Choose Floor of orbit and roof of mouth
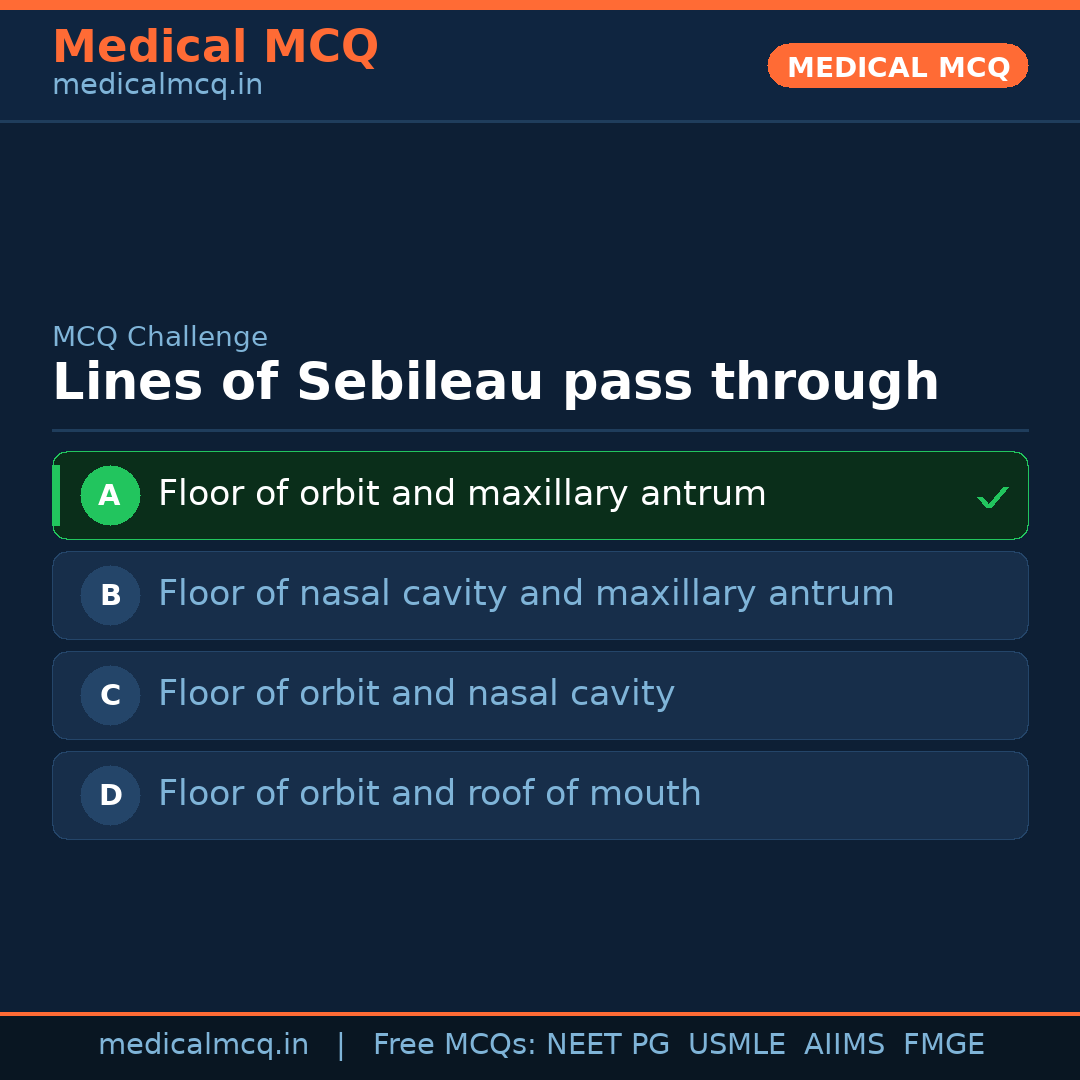 coord(430,794)
